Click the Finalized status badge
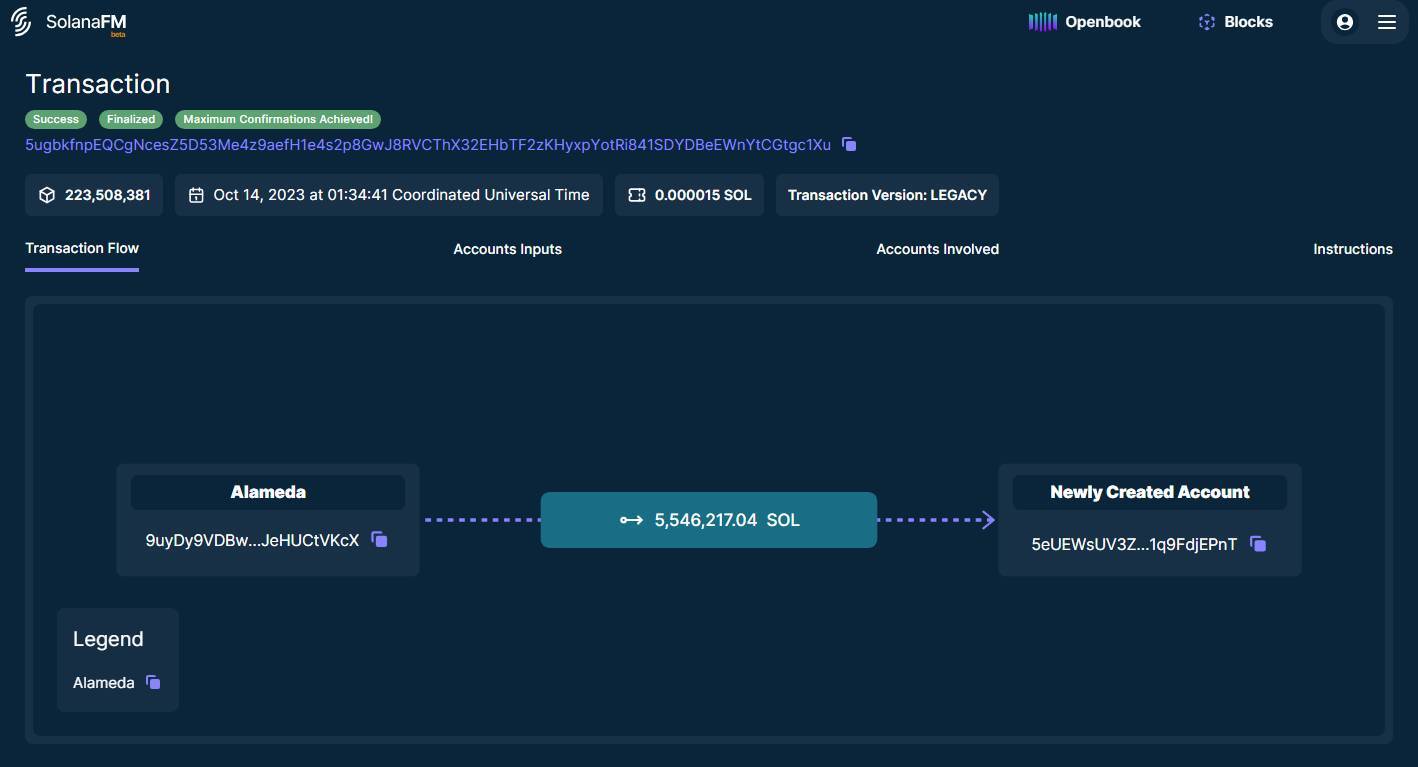 pos(131,119)
